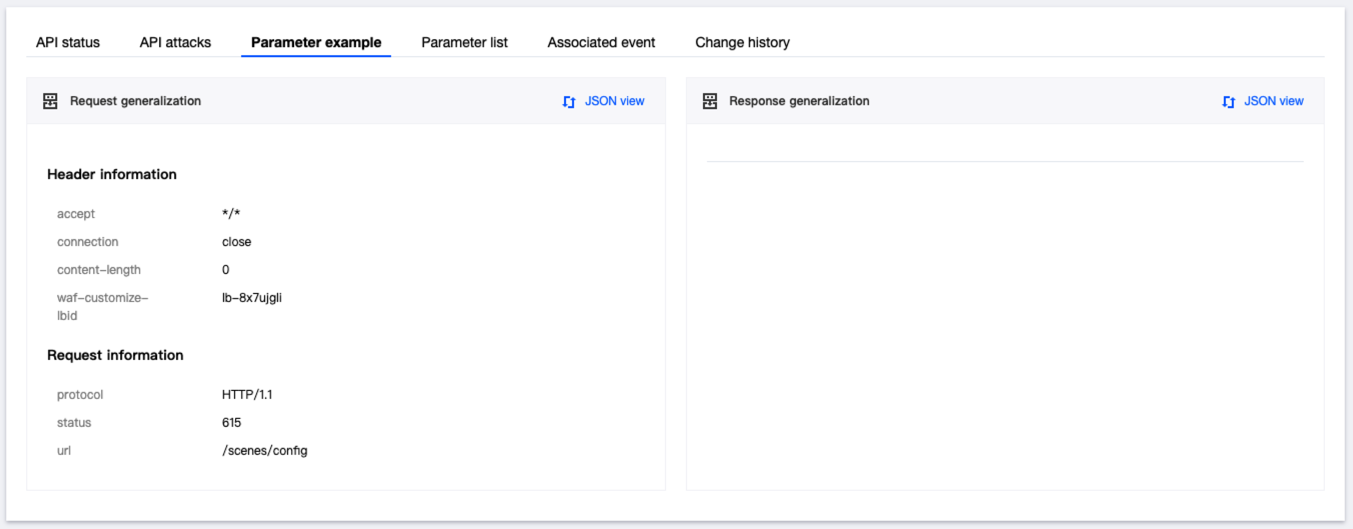Image resolution: width=1353 pixels, height=529 pixels.
Task: View the Change history tab
Action: (x=742, y=43)
